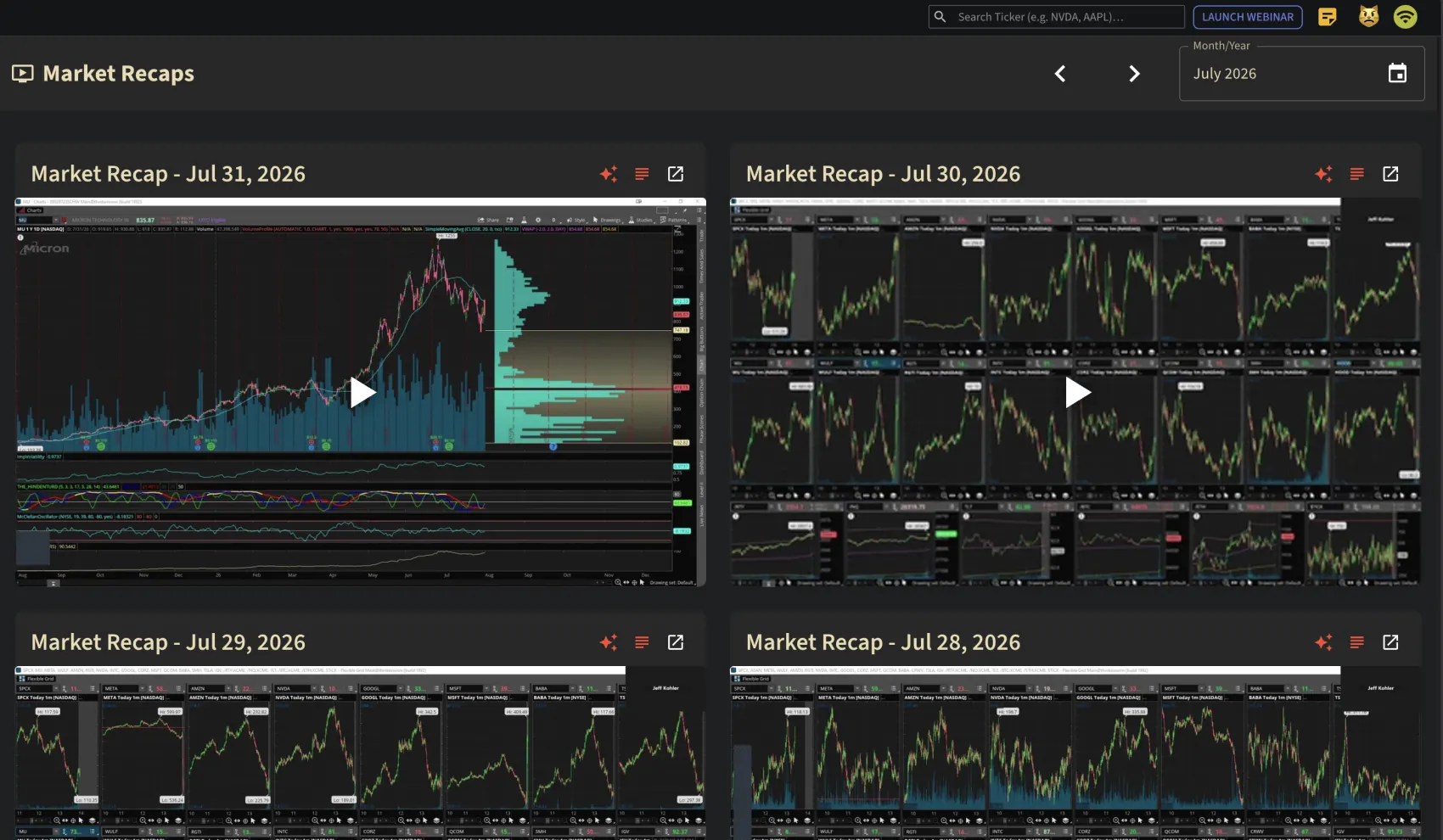Open transcript notes for Jul 28 recap
1443x840 pixels.
point(1356,642)
